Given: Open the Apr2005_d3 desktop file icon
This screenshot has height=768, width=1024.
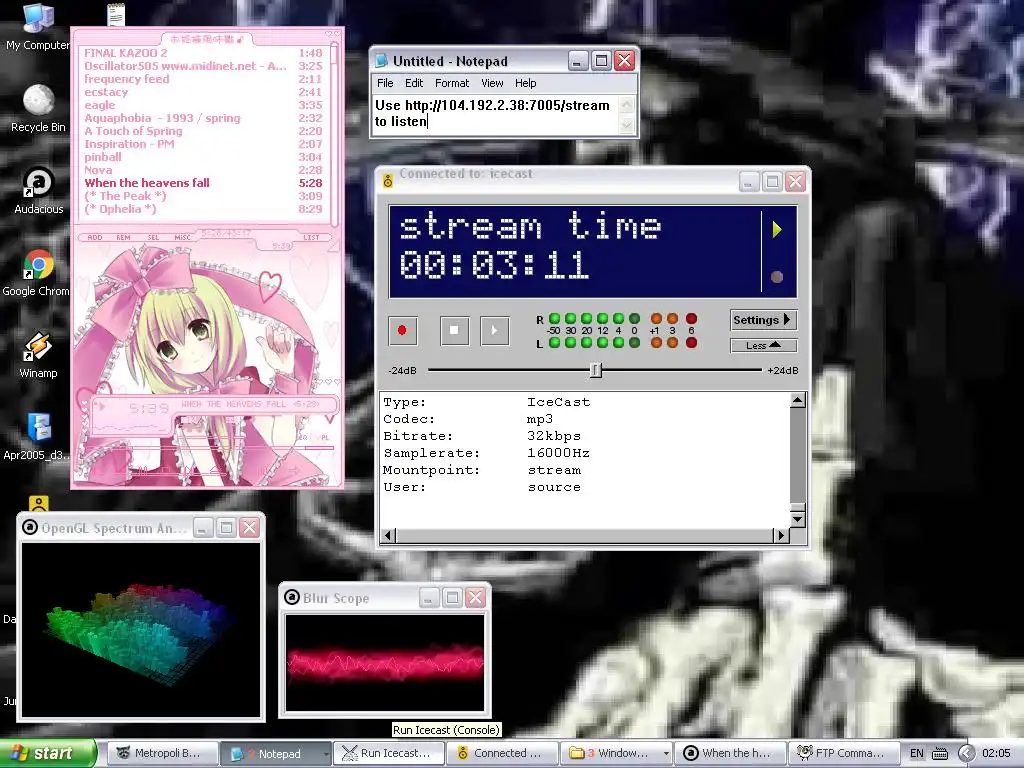Looking at the screenshot, I should (38, 437).
